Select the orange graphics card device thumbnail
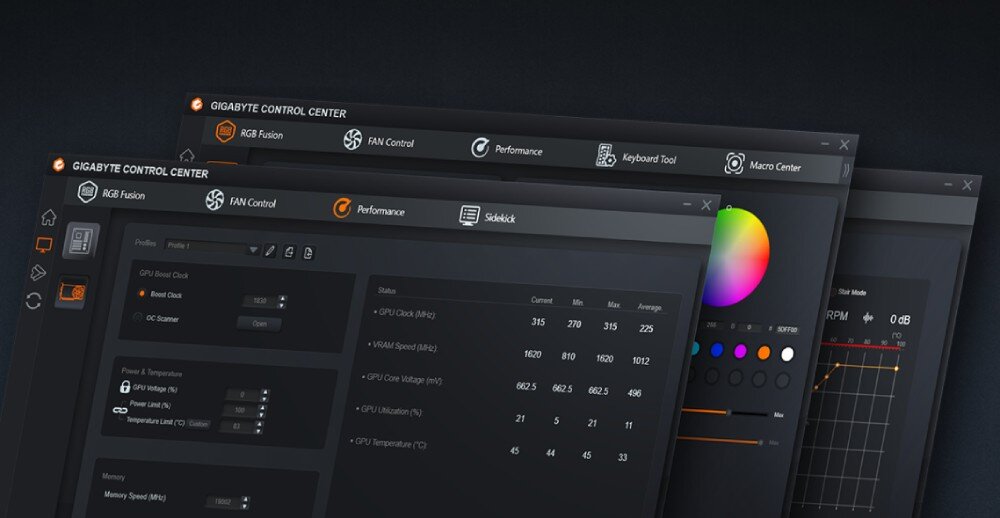Viewport: 1000px width, 518px height. tap(71, 292)
